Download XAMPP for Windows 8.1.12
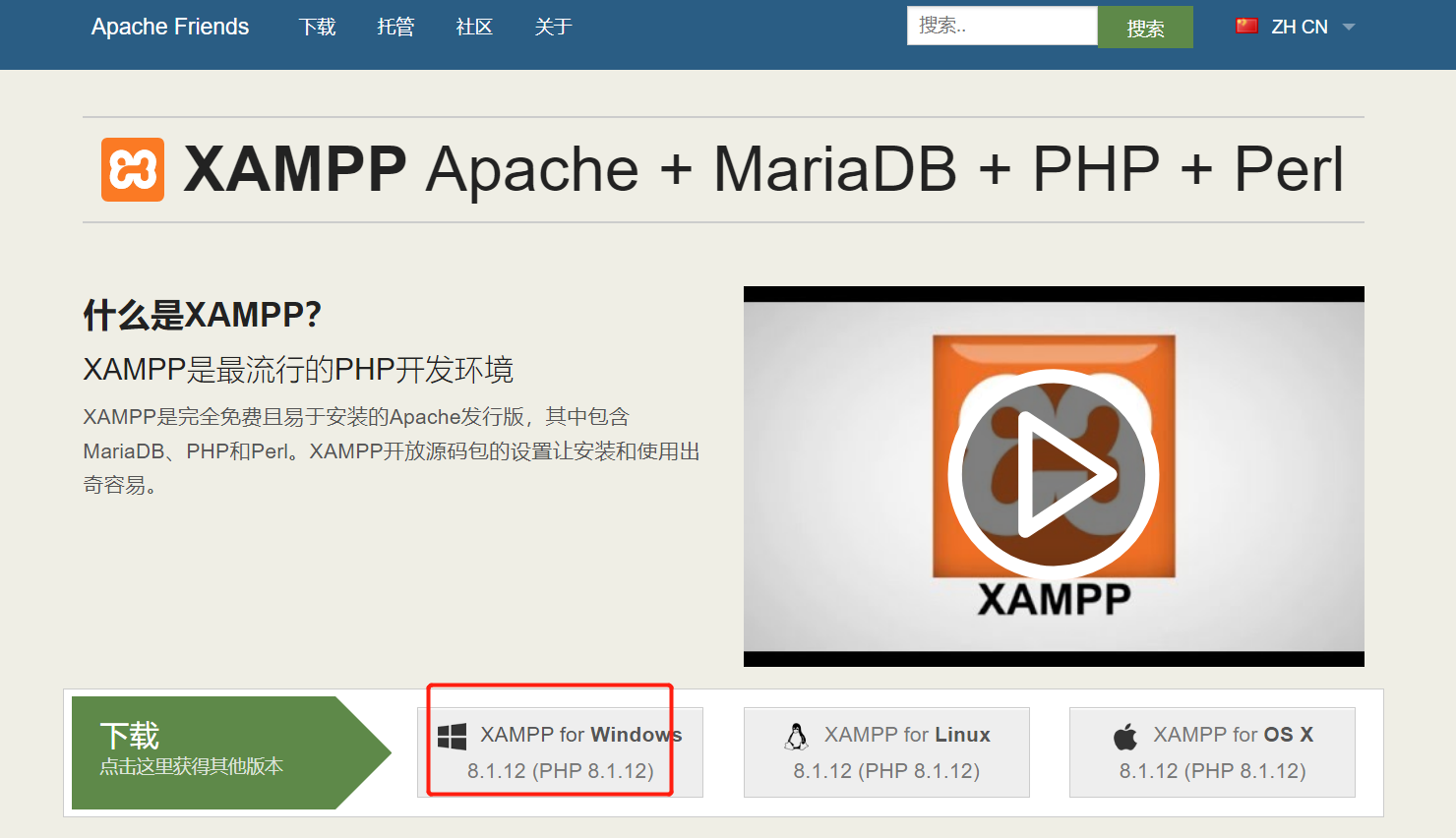 (560, 752)
